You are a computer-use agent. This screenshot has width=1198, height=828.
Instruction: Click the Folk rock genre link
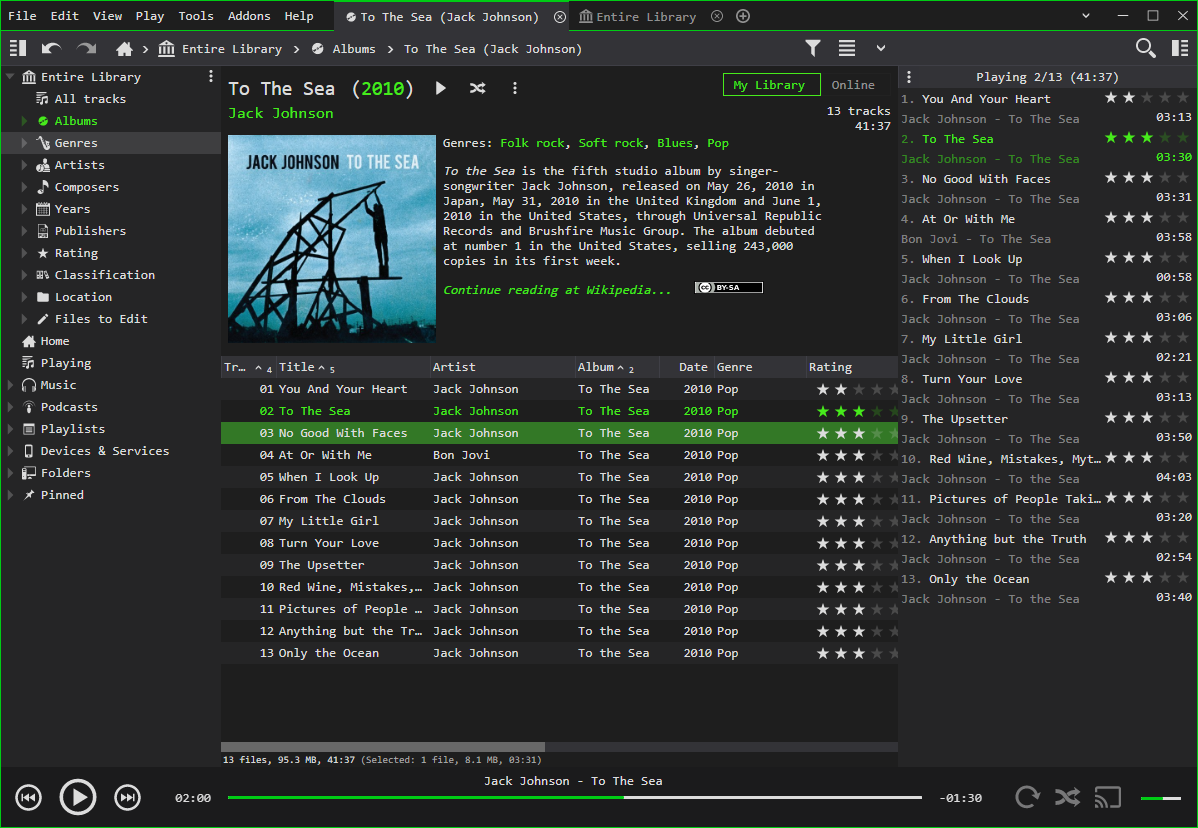click(533, 143)
